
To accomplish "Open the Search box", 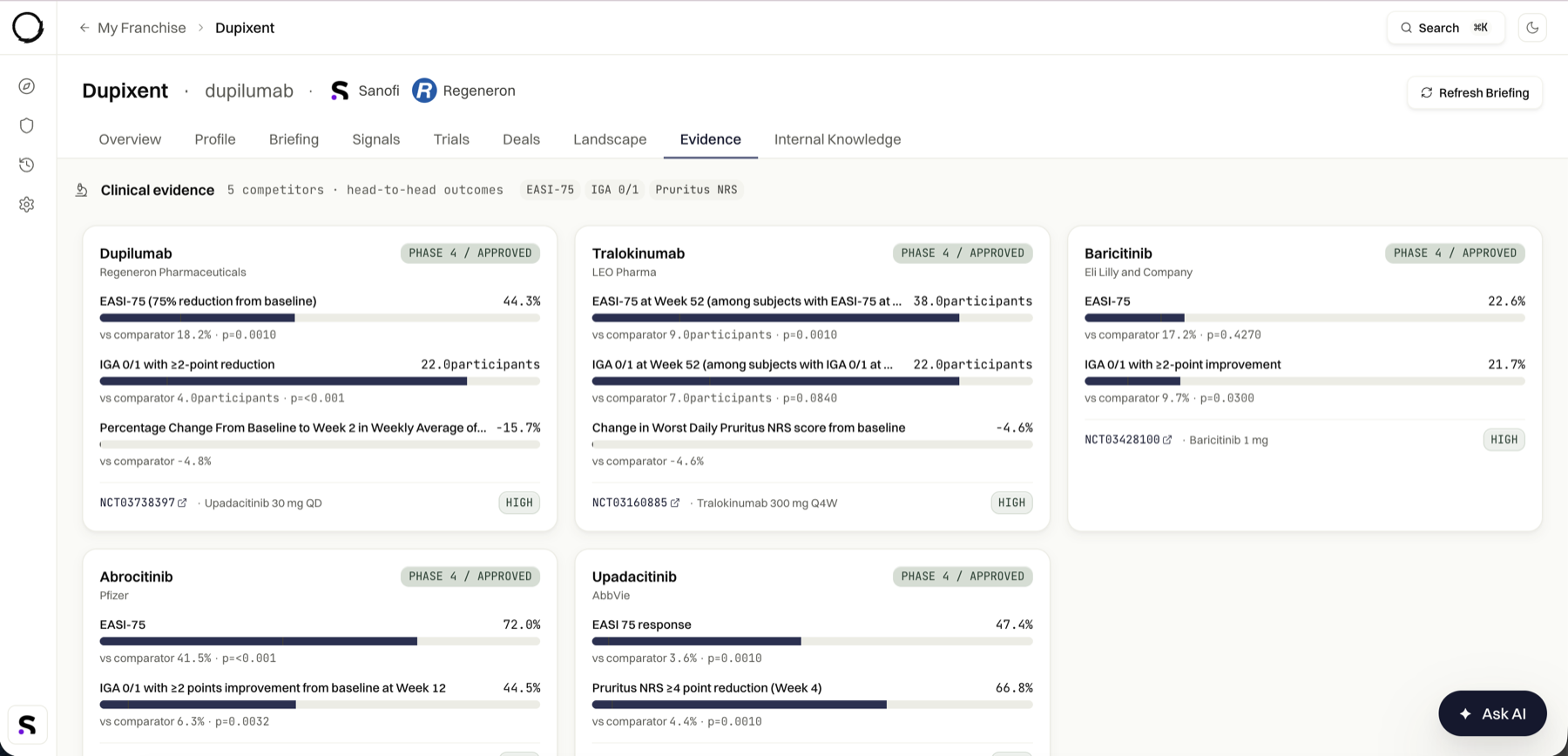I will 1445,28.
